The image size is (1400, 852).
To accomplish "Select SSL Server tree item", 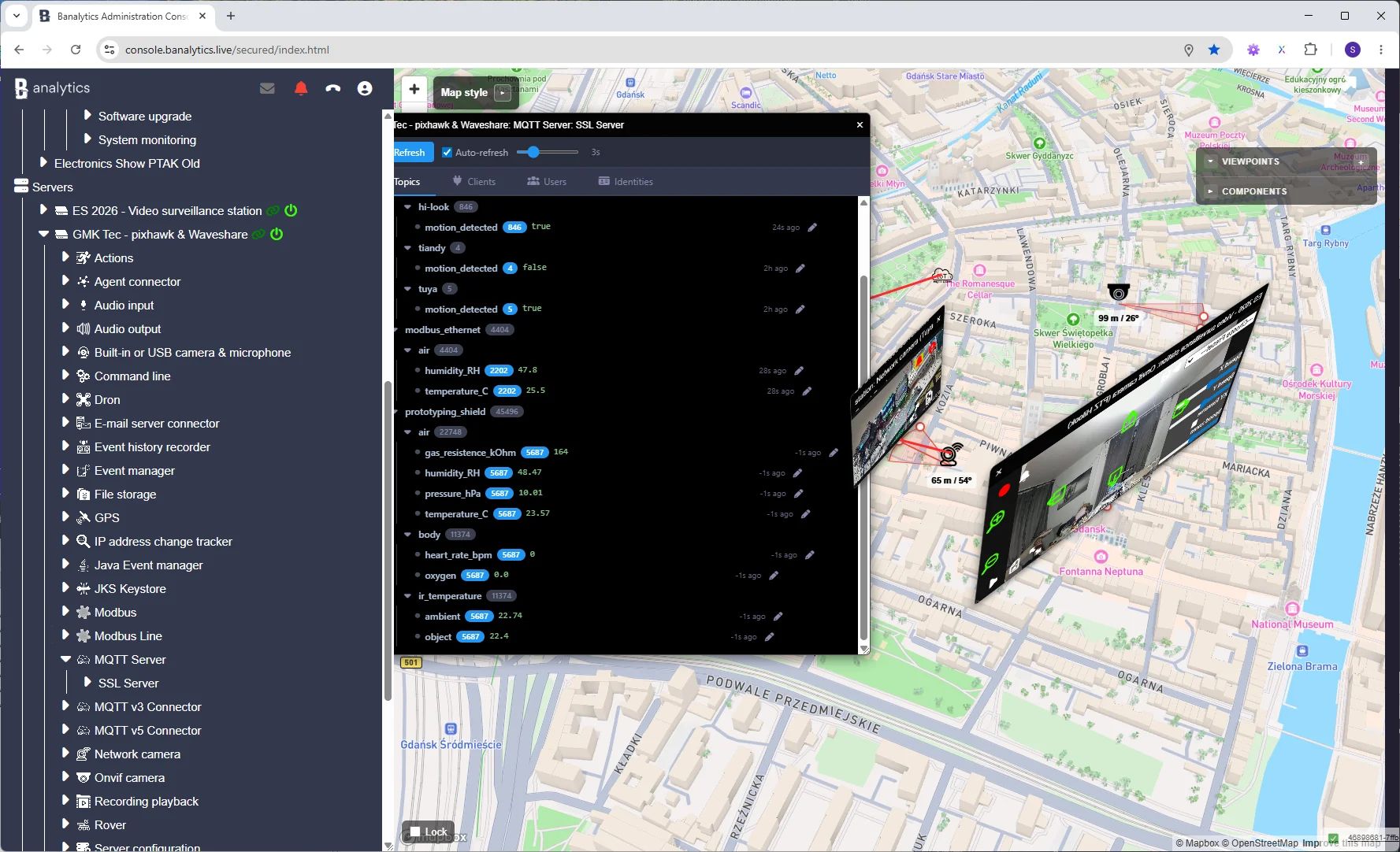I will (x=128, y=683).
